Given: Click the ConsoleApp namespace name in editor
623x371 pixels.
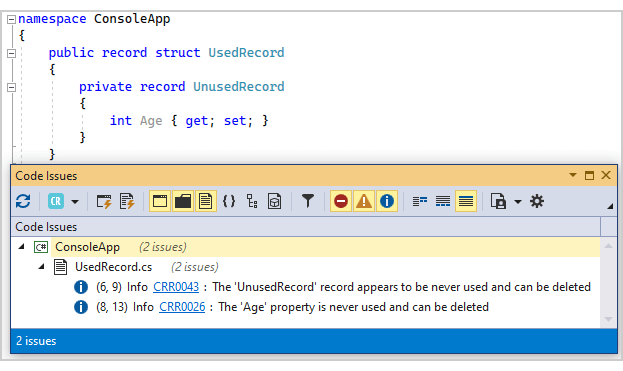Looking at the screenshot, I should [x=132, y=19].
